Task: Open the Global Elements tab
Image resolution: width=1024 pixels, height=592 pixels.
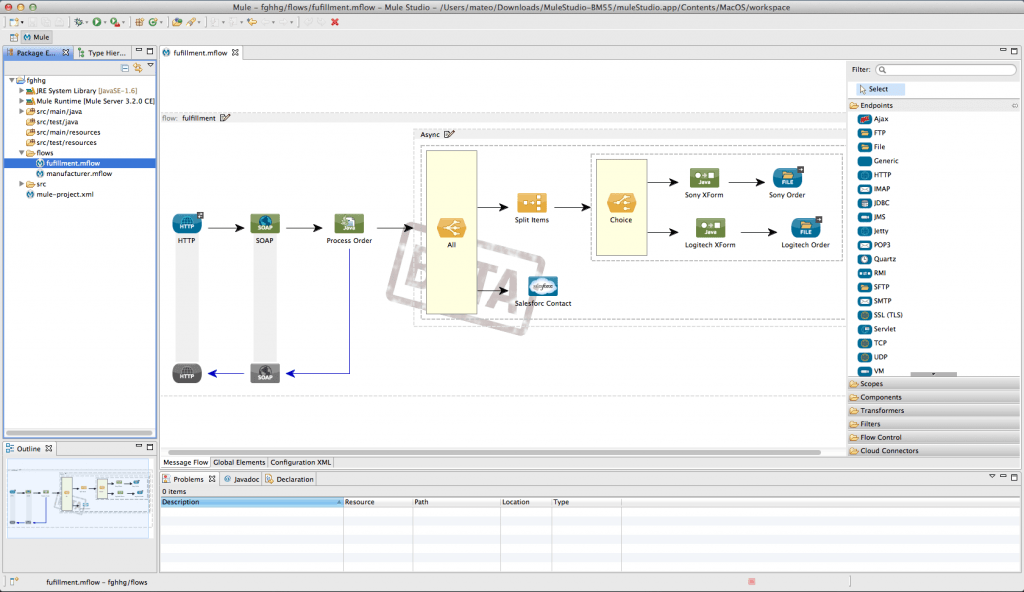Action: click(240, 462)
